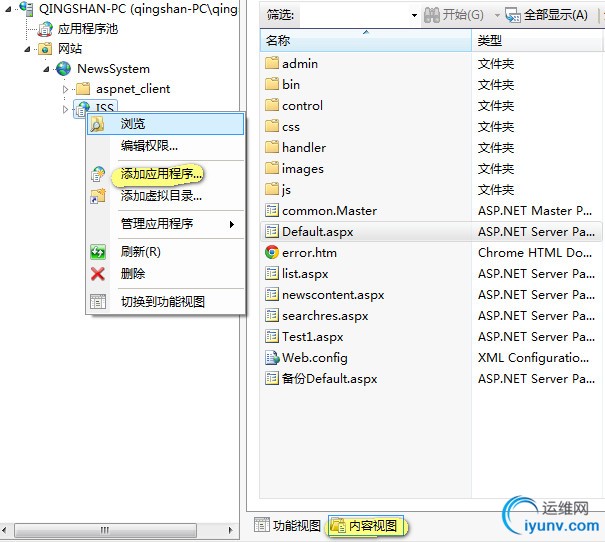Click the bin folder icon

272,84
